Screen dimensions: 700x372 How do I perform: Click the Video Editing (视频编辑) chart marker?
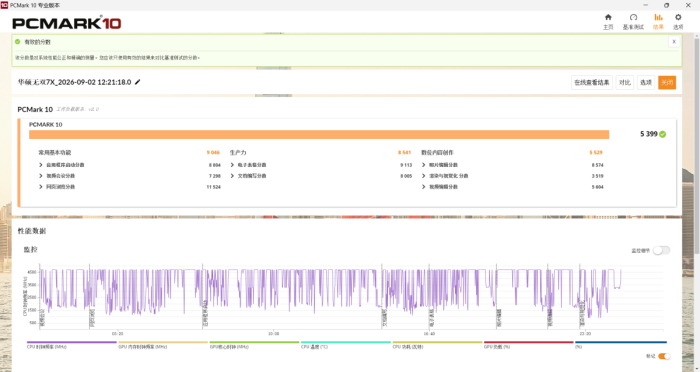point(550,317)
